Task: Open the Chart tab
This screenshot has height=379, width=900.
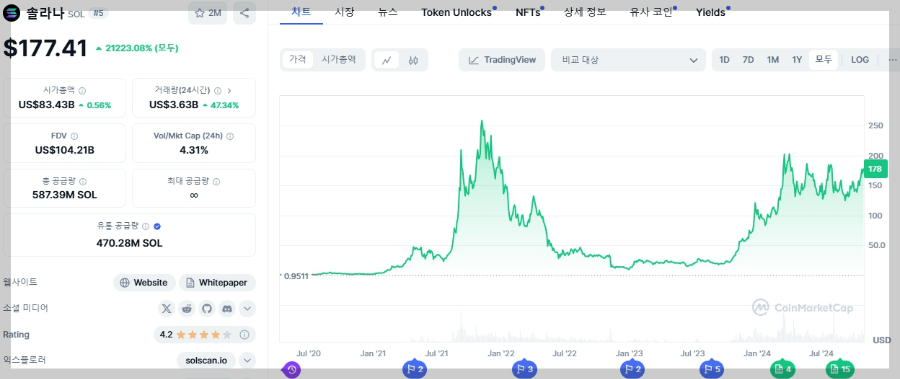Action: (301, 12)
